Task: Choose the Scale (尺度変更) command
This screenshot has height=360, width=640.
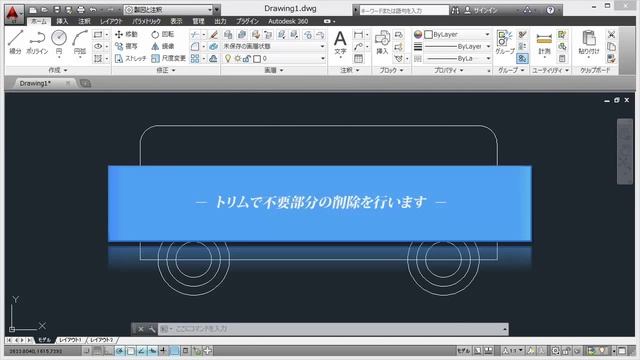Action: (x=168, y=58)
